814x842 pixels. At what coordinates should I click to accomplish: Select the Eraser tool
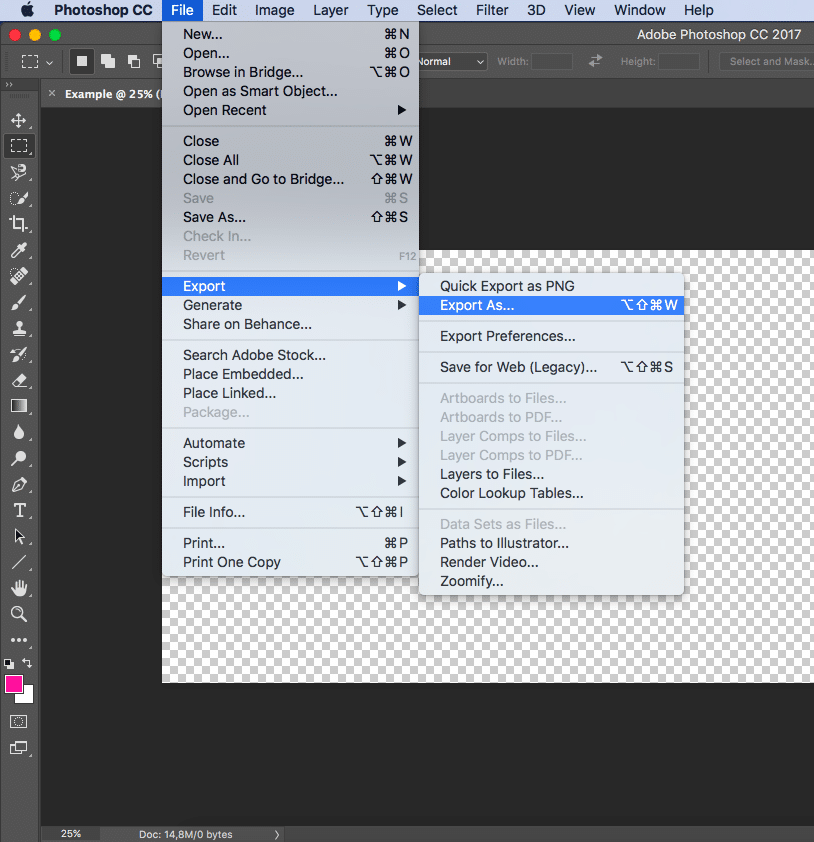(x=20, y=380)
